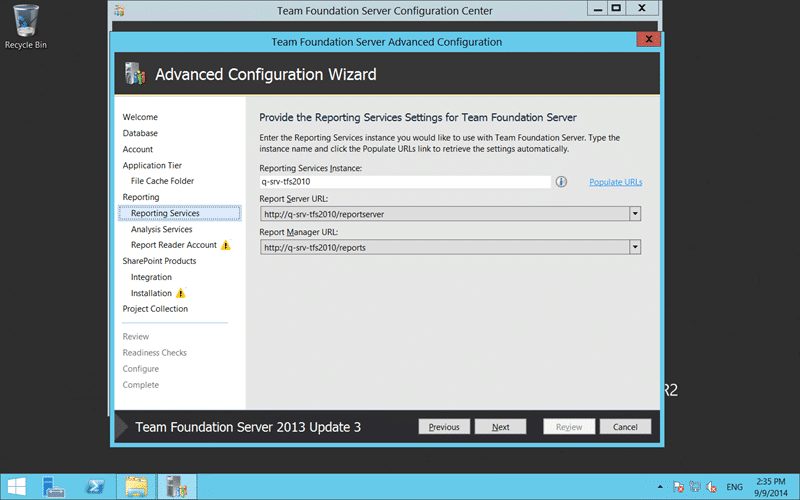Click the Next button

tap(501, 427)
